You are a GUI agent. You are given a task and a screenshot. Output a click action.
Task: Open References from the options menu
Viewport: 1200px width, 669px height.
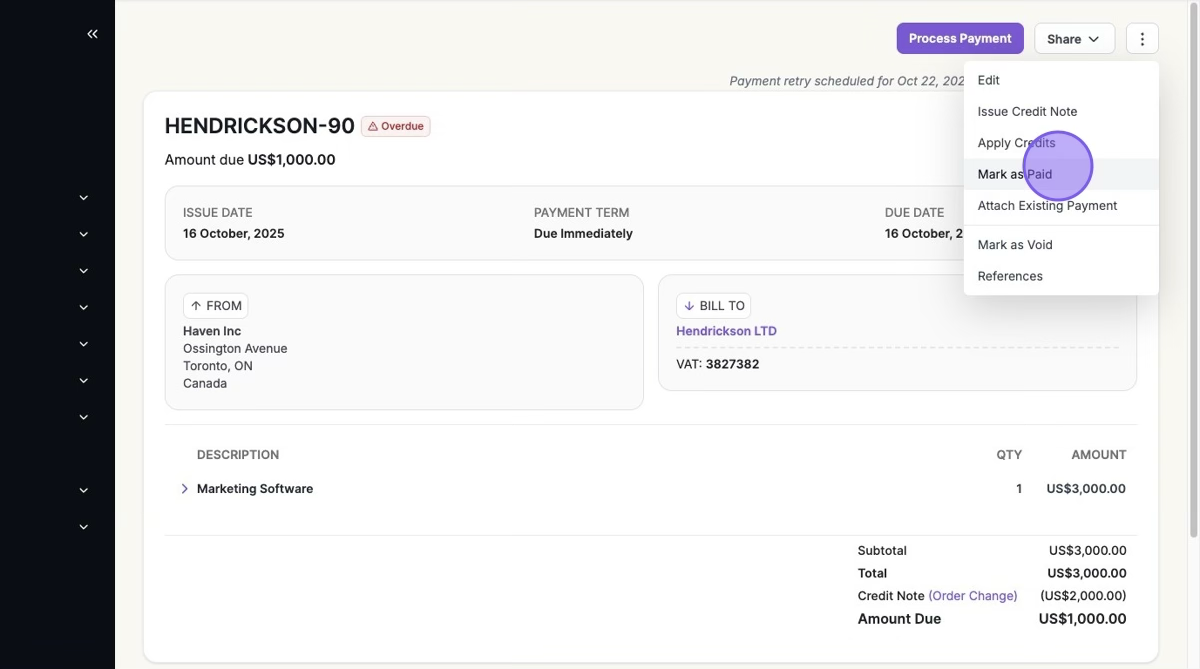pyautogui.click(x=1010, y=276)
